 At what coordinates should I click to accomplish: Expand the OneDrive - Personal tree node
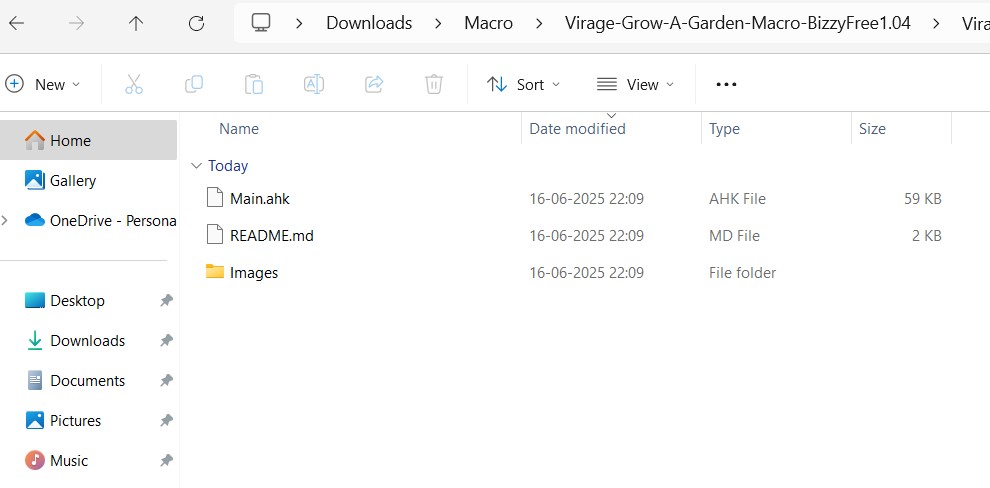coord(5,220)
